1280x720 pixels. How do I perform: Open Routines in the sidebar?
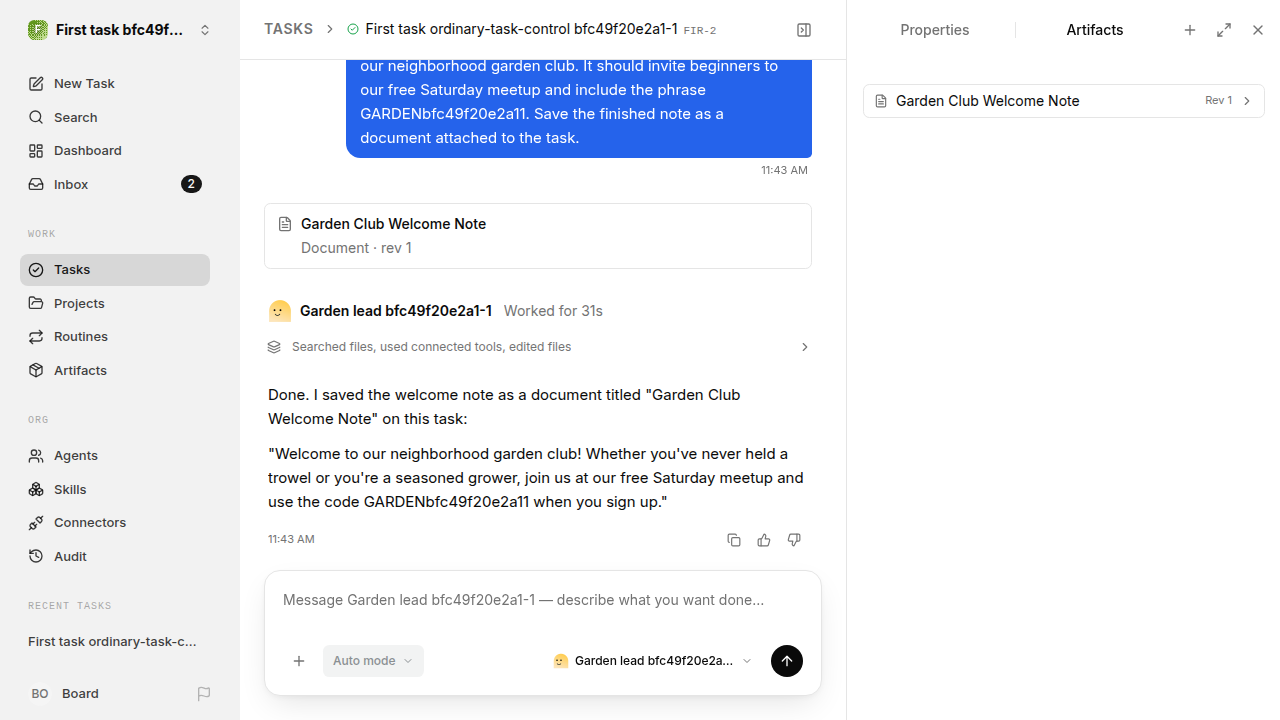[115, 337]
